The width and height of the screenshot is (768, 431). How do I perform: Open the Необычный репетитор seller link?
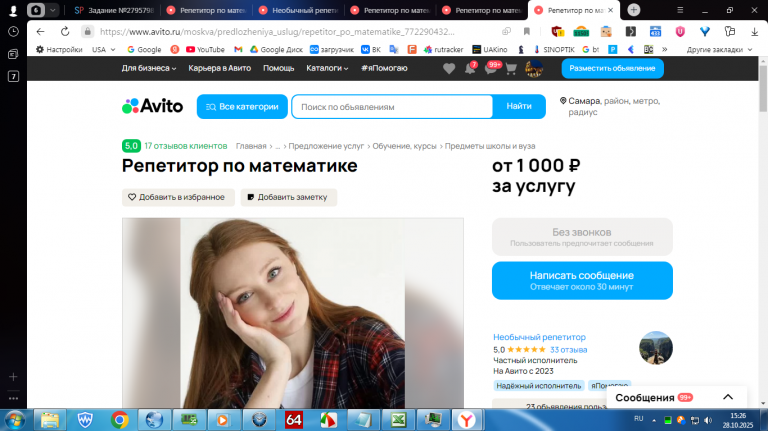pyautogui.click(x=539, y=337)
